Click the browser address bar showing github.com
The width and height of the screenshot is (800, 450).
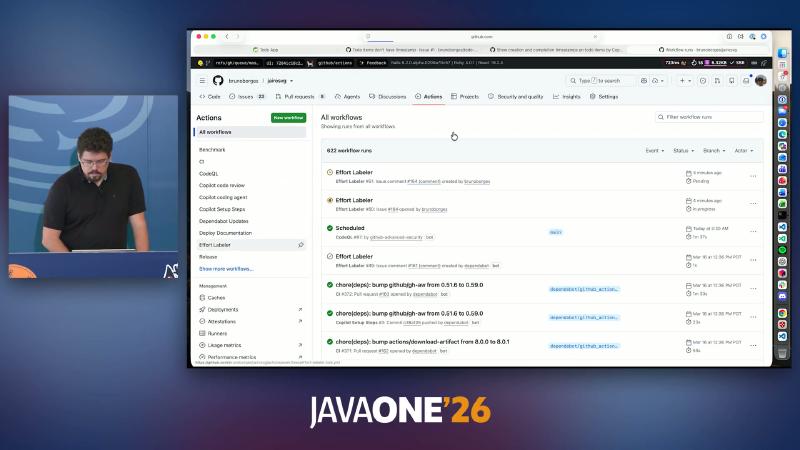[x=482, y=37]
